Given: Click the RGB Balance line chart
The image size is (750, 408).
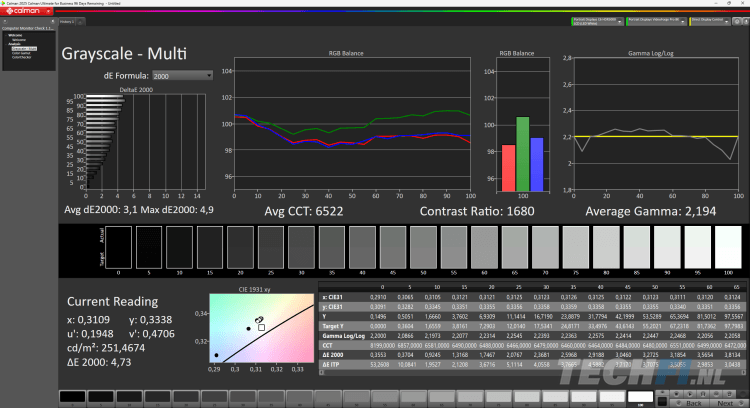Looking at the screenshot, I should 353,123.
